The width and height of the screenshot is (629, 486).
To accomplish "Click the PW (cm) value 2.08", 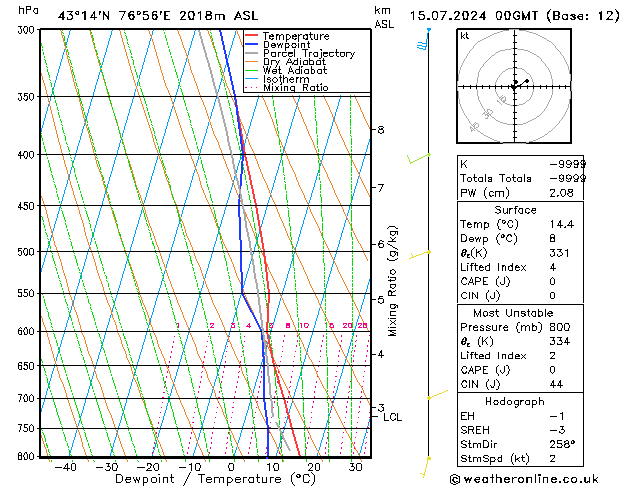I will pyautogui.click(x=561, y=193).
